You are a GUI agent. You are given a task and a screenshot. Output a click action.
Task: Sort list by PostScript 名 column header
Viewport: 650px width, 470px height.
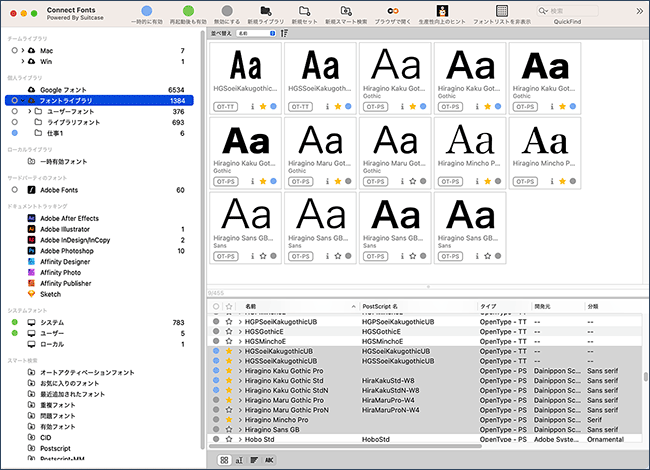point(418,306)
